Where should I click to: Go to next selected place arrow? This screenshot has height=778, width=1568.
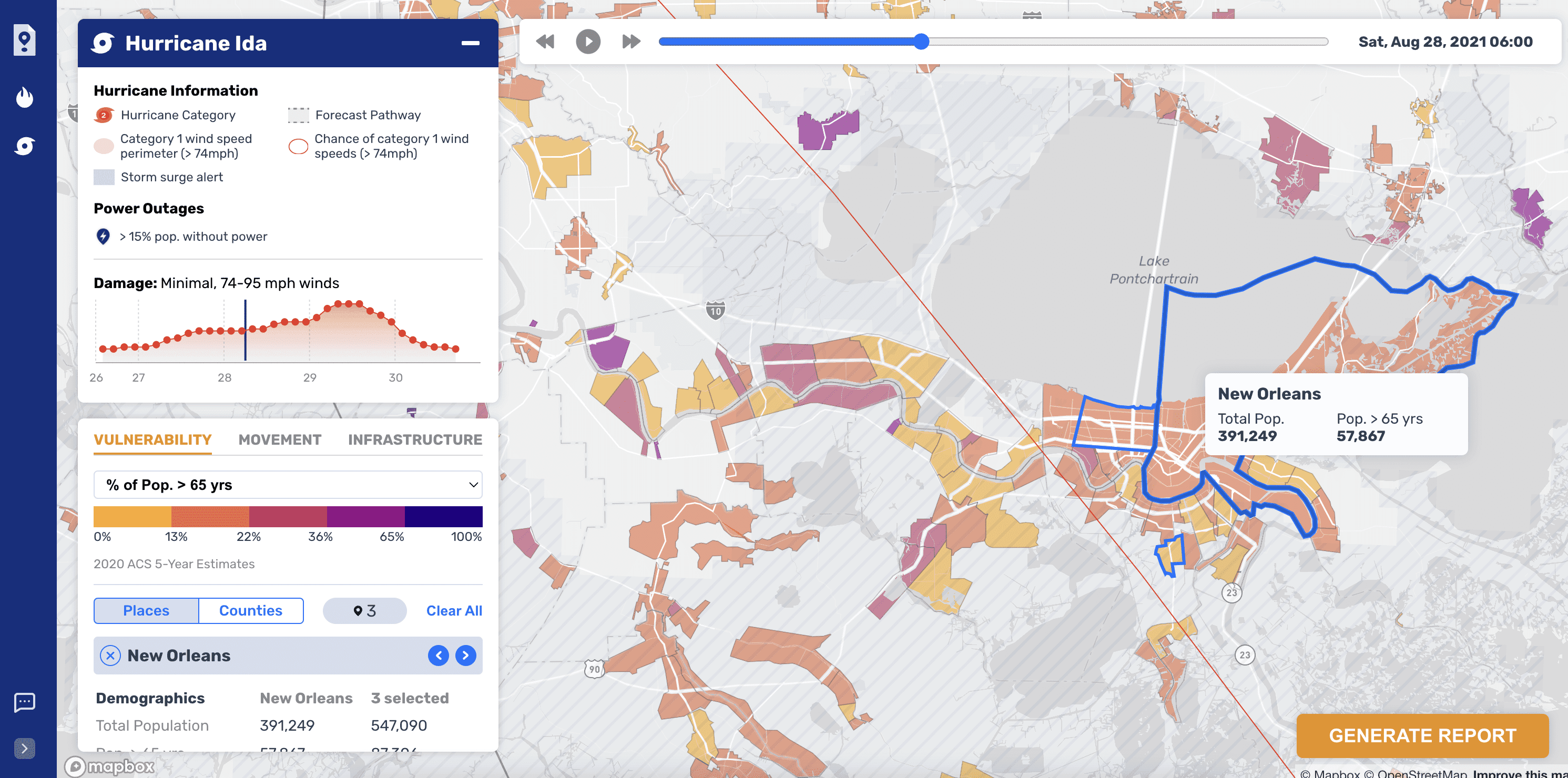tap(466, 656)
